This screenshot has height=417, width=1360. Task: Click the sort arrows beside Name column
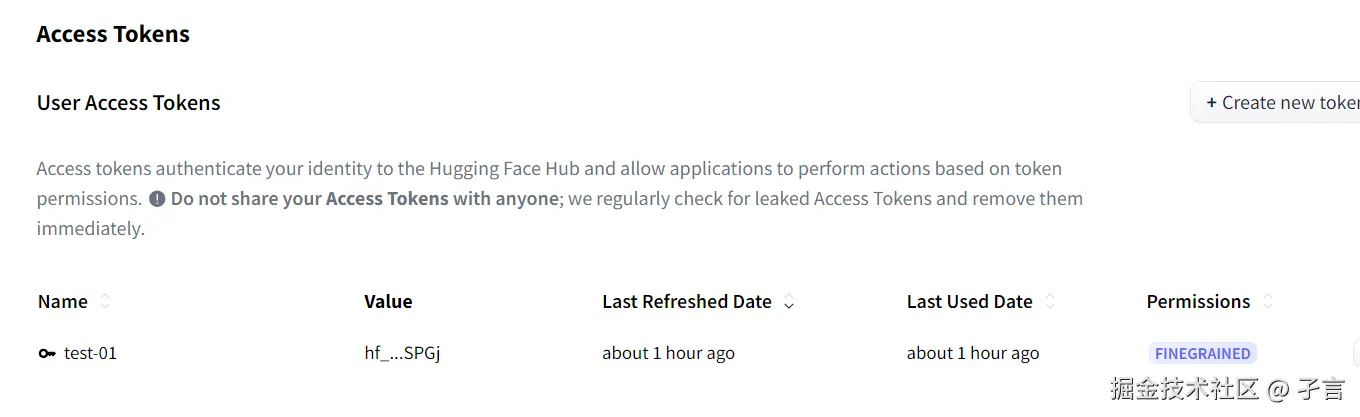(105, 301)
